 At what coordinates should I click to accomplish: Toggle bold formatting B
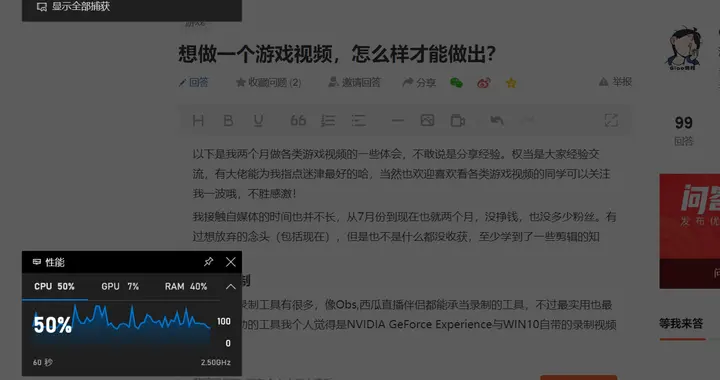228,121
